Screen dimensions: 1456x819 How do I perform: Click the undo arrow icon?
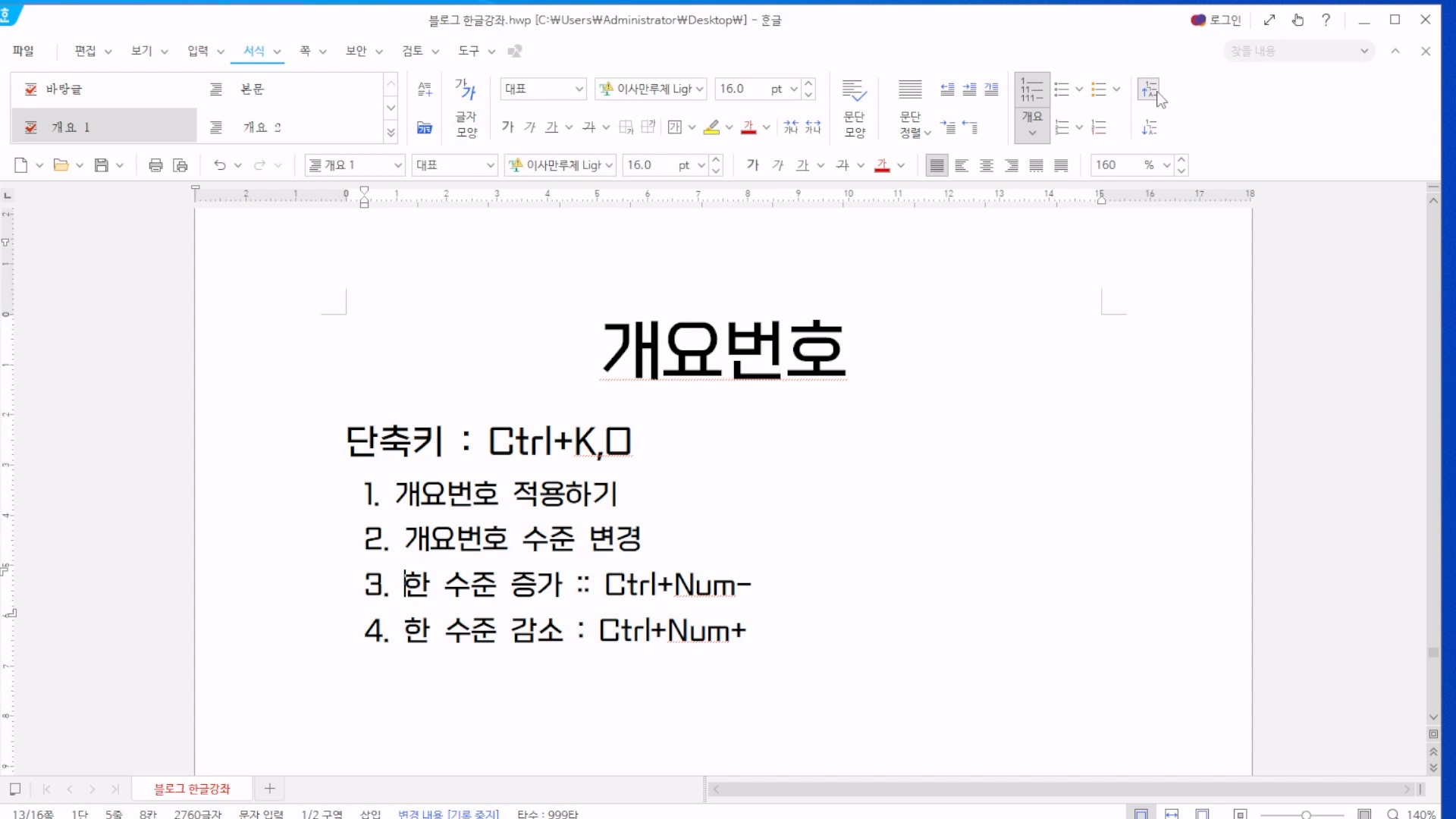point(220,165)
